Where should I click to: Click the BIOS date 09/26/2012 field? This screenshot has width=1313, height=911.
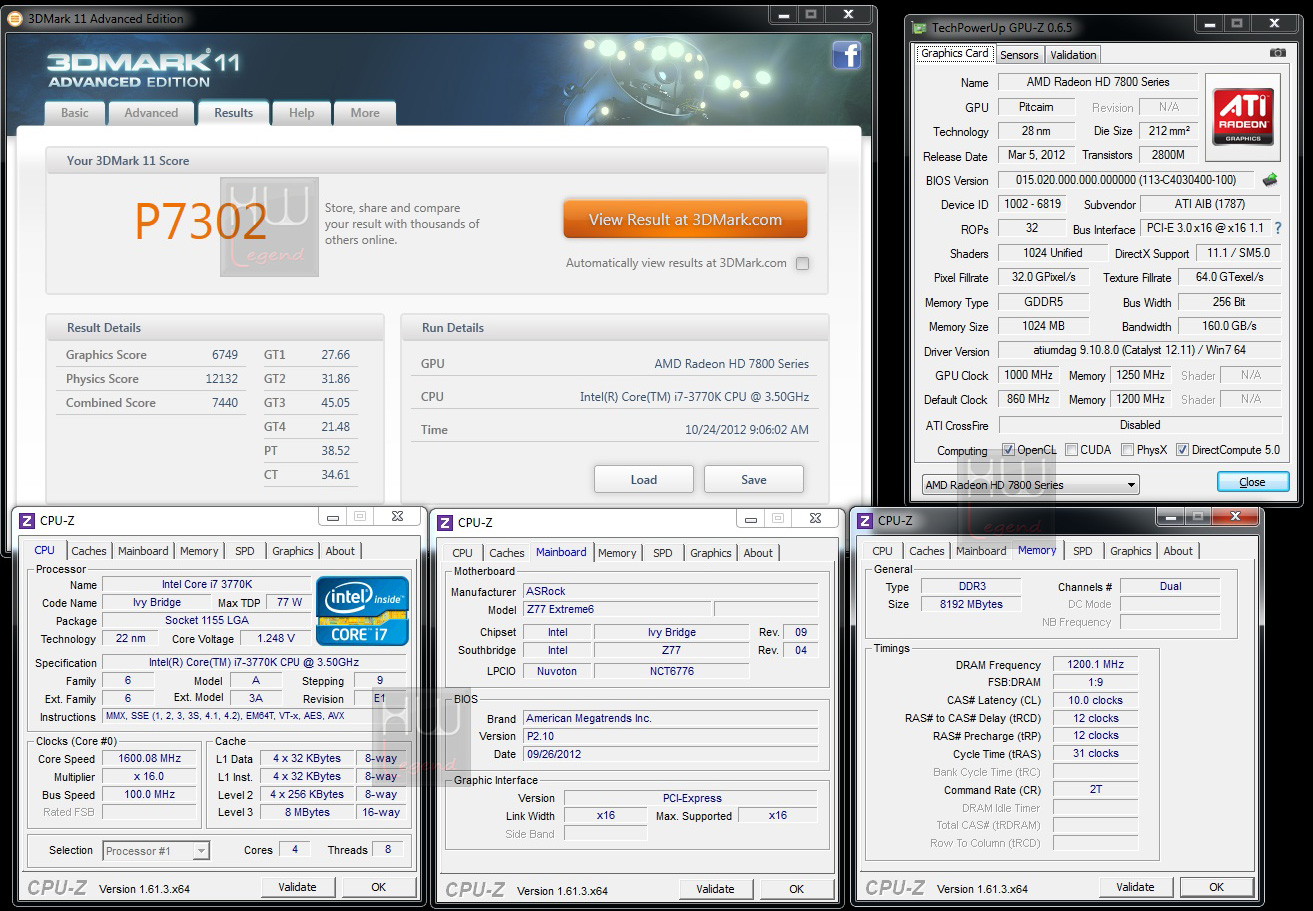coord(670,754)
